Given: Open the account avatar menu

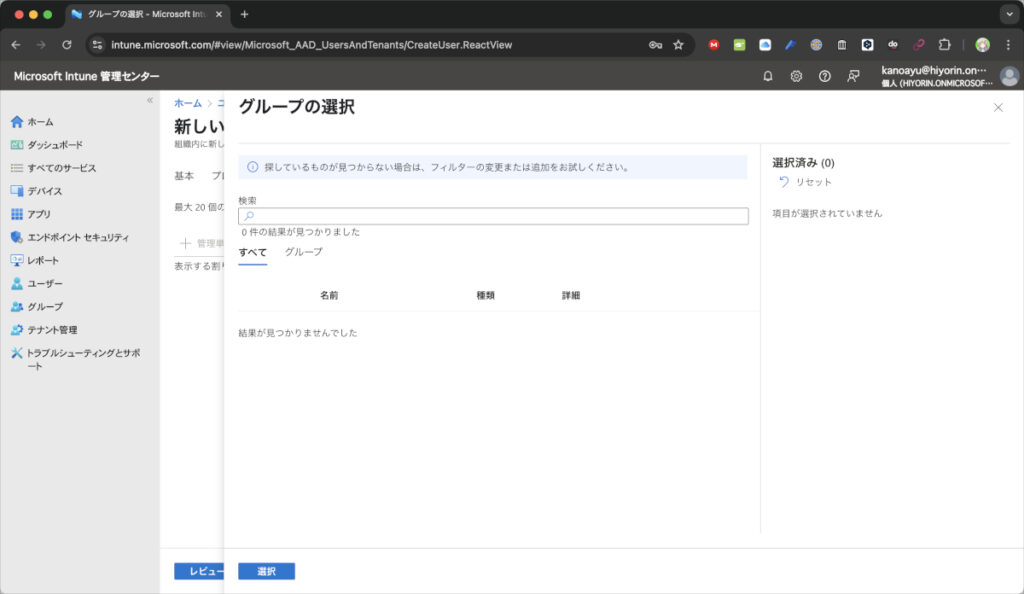Looking at the screenshot, I should 1009,76.
